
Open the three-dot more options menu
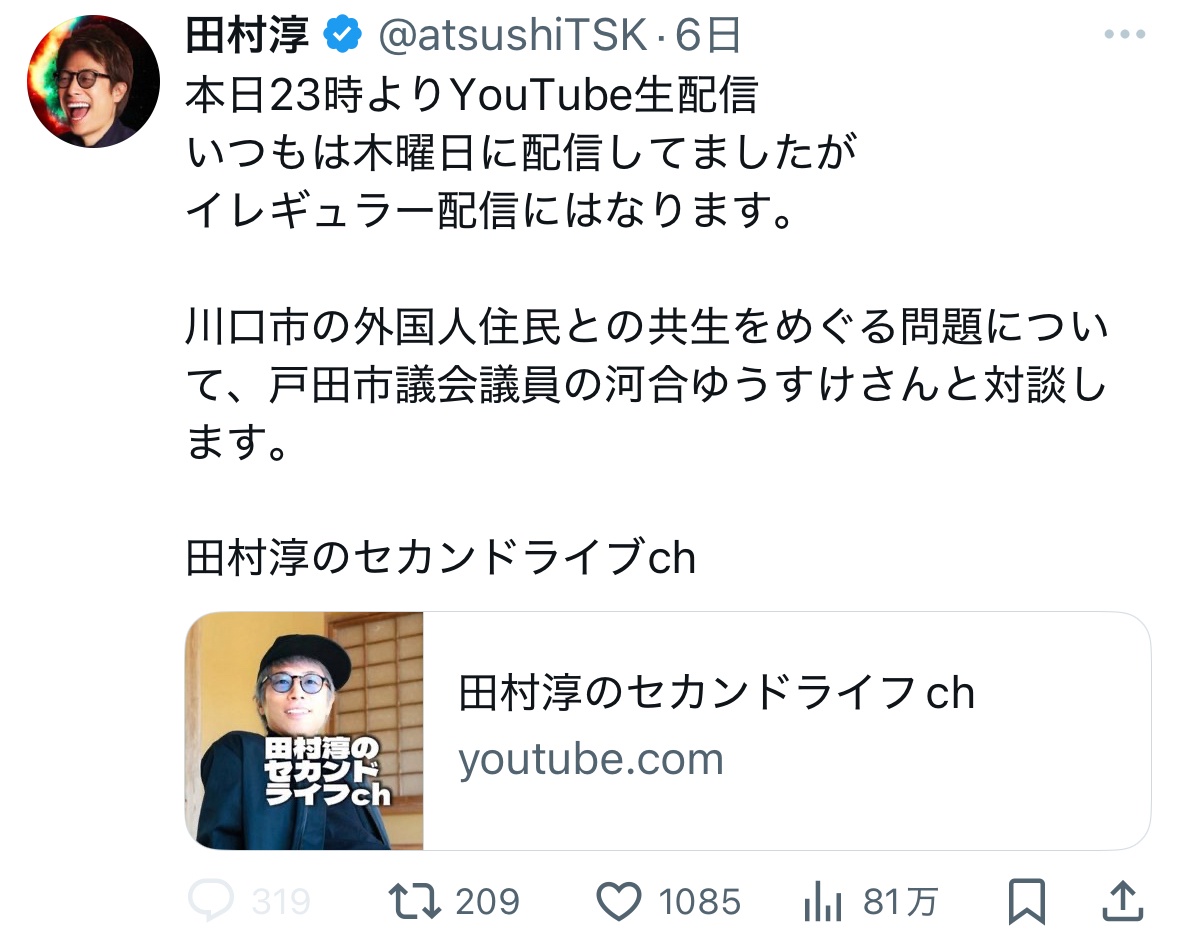[x=1124, y=35]
